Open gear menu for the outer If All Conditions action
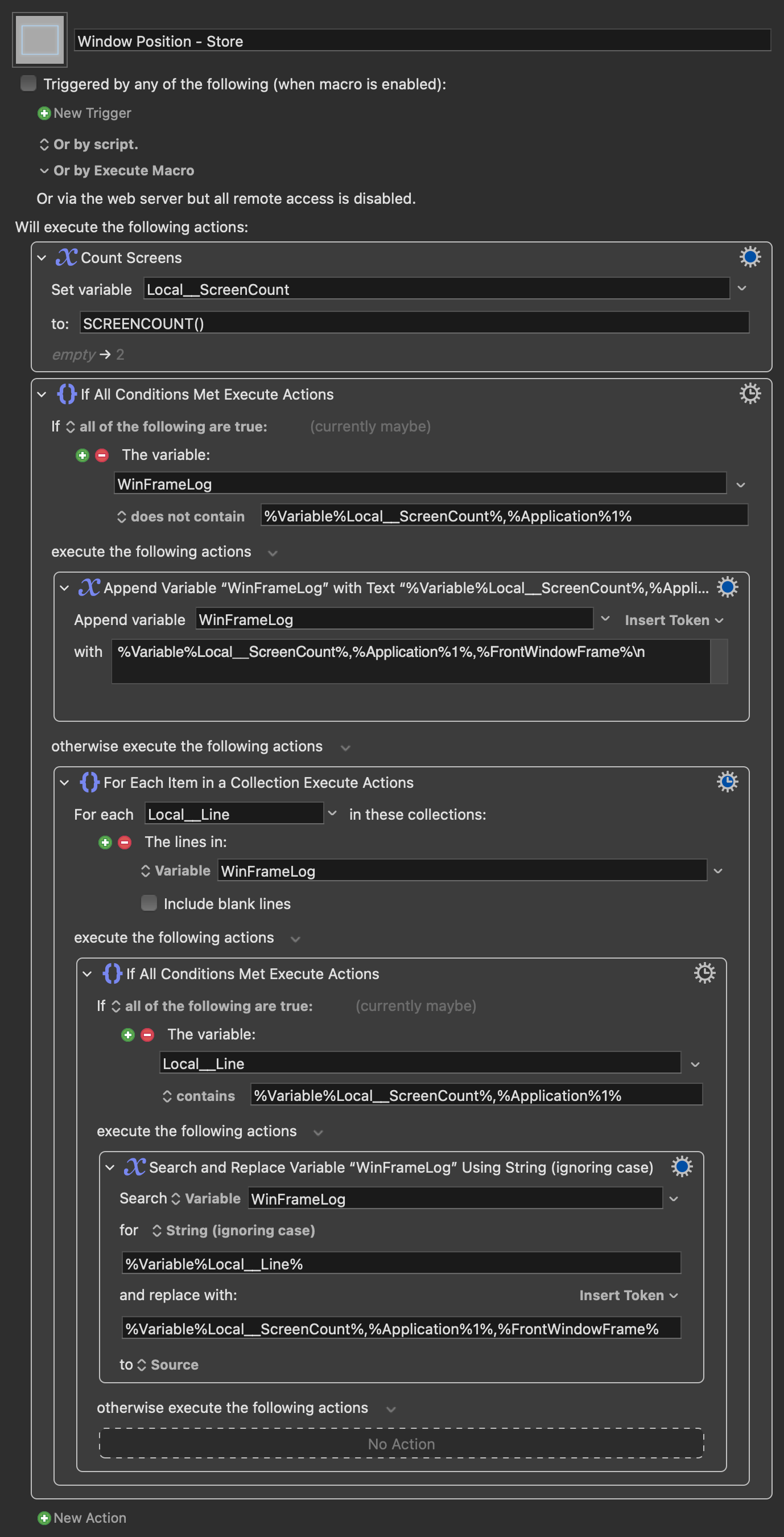 pos(750,394)
